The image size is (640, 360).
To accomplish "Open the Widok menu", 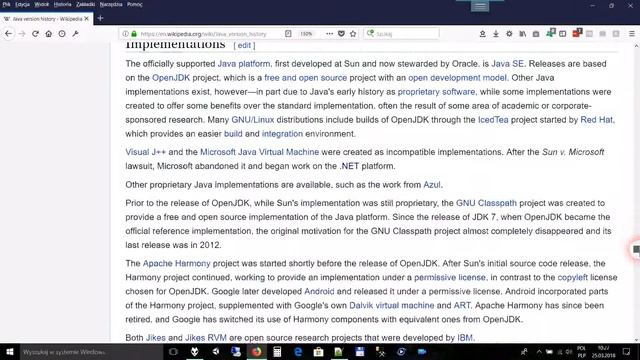I will tap(42, 4).
